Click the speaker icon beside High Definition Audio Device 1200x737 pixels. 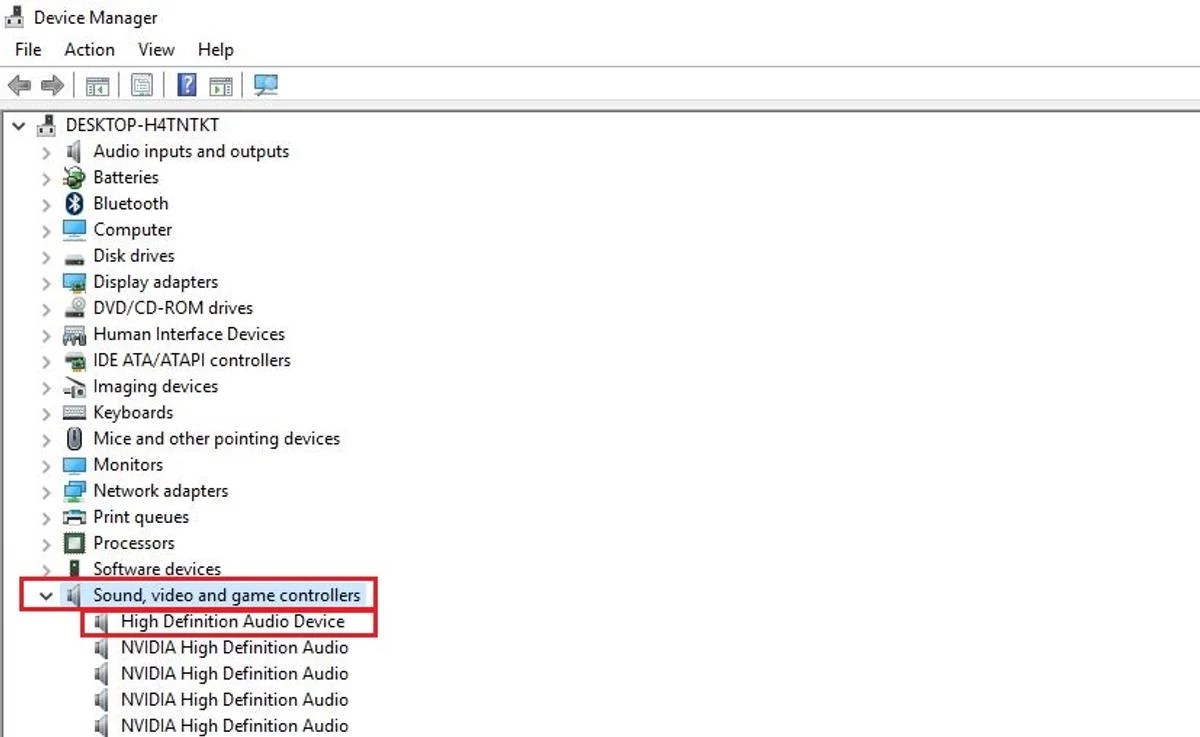click(101, 622)
